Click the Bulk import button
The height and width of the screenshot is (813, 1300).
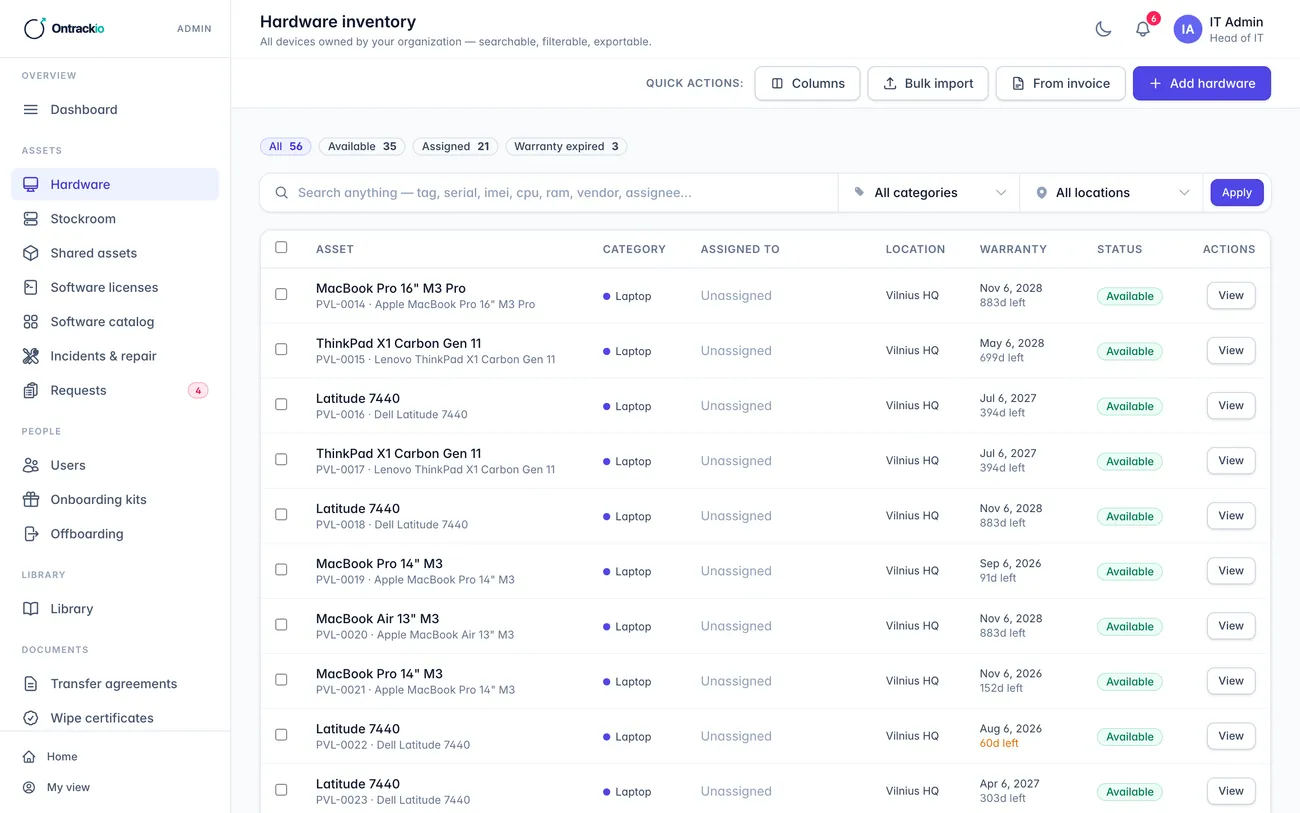[x=928, y=83]
